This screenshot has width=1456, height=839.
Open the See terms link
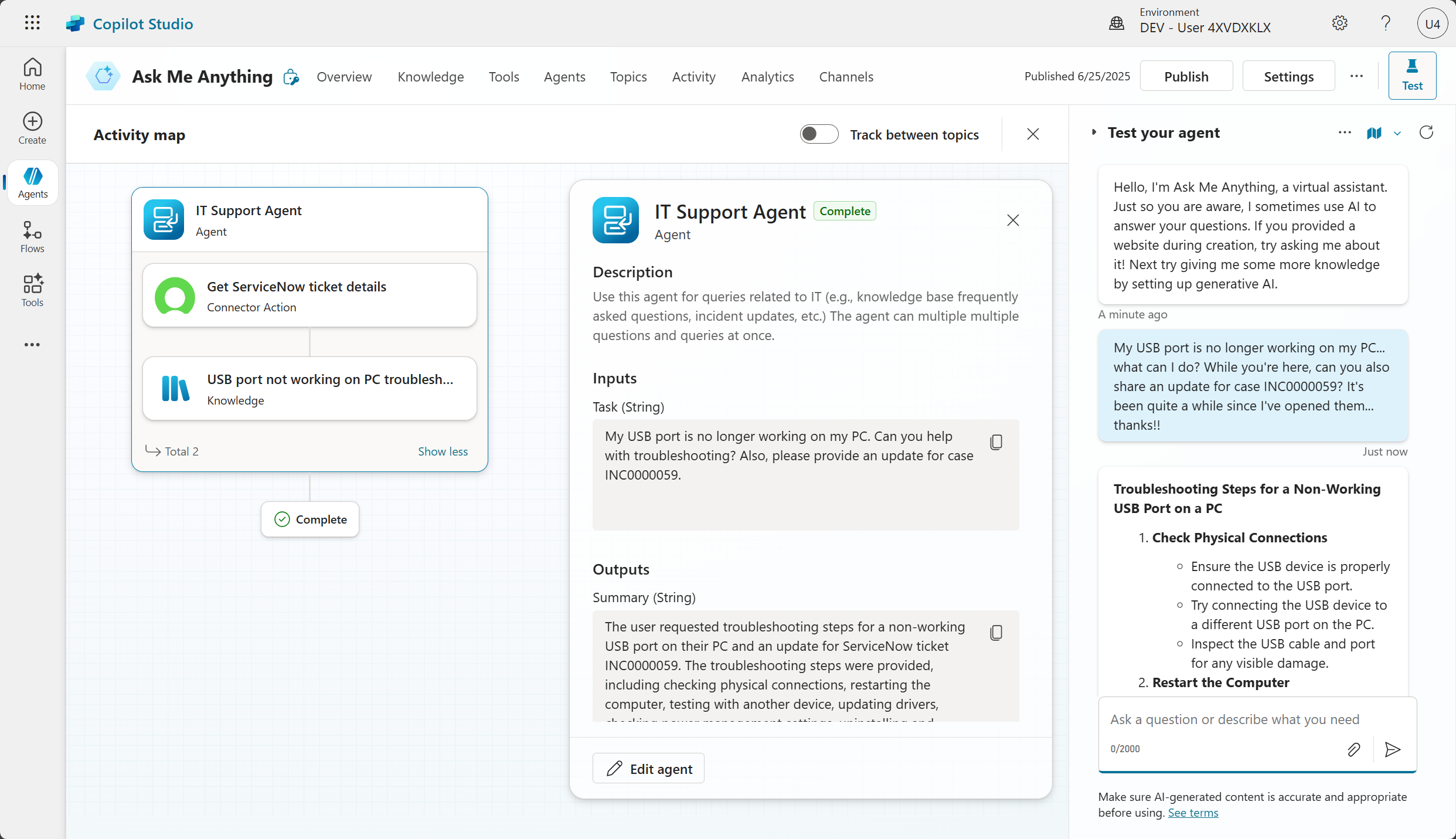point(1193,813)
